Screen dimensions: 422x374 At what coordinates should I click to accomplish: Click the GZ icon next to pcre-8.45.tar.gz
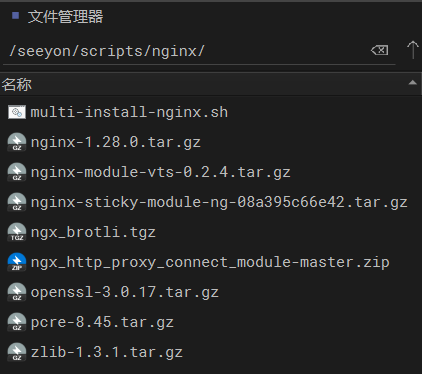[x=17, y=322]
